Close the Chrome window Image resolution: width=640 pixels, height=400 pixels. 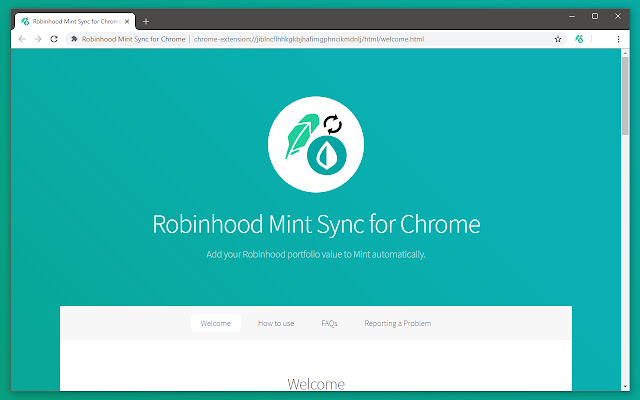click(618, 16)
